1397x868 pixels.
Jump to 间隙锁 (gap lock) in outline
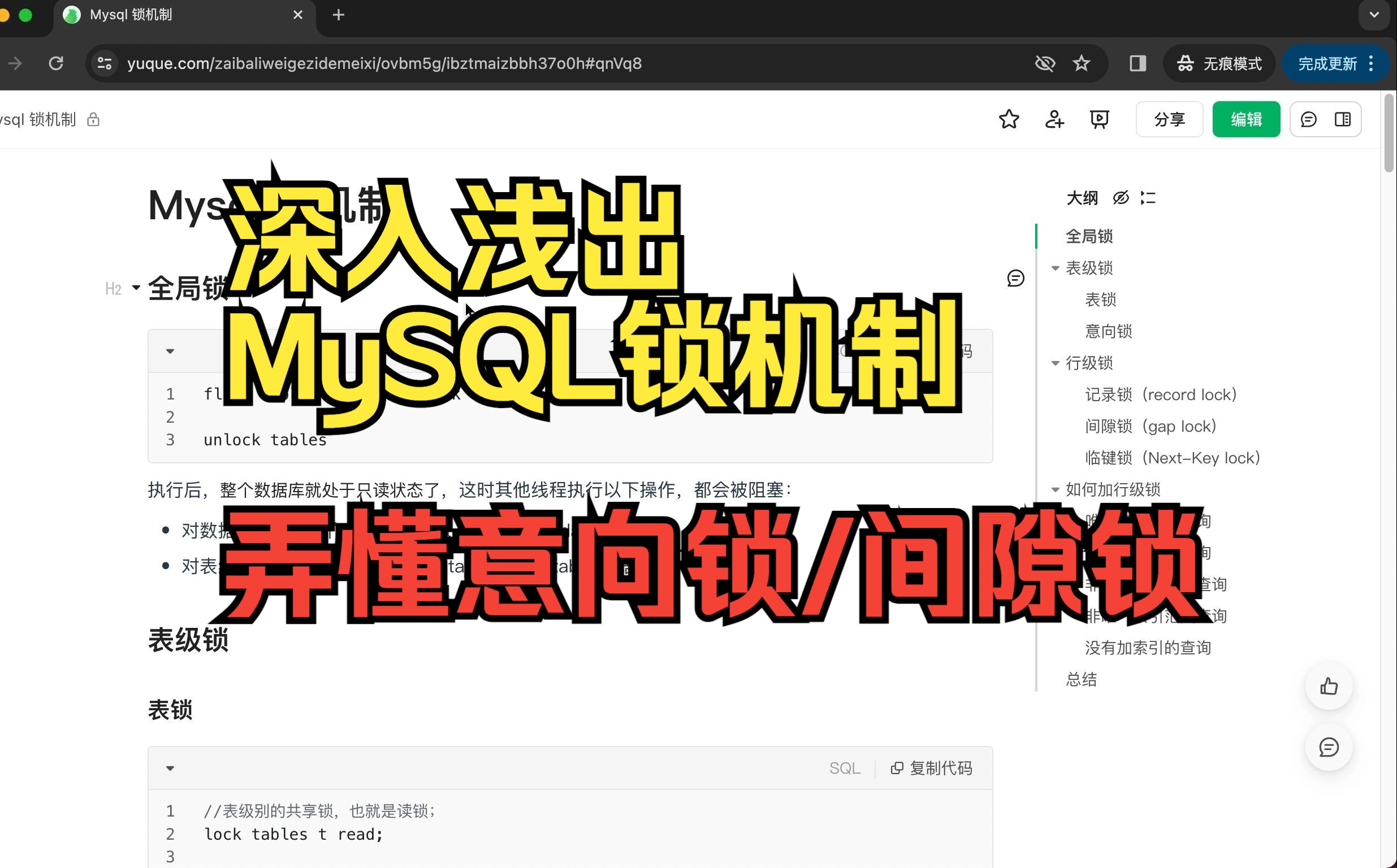coord(1150,426)
